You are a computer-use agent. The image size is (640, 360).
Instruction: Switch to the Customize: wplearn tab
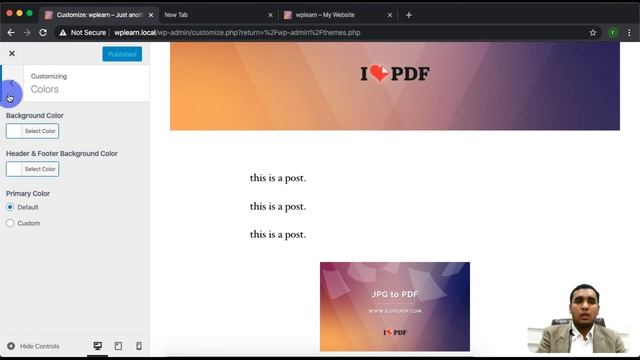(99, 15)
